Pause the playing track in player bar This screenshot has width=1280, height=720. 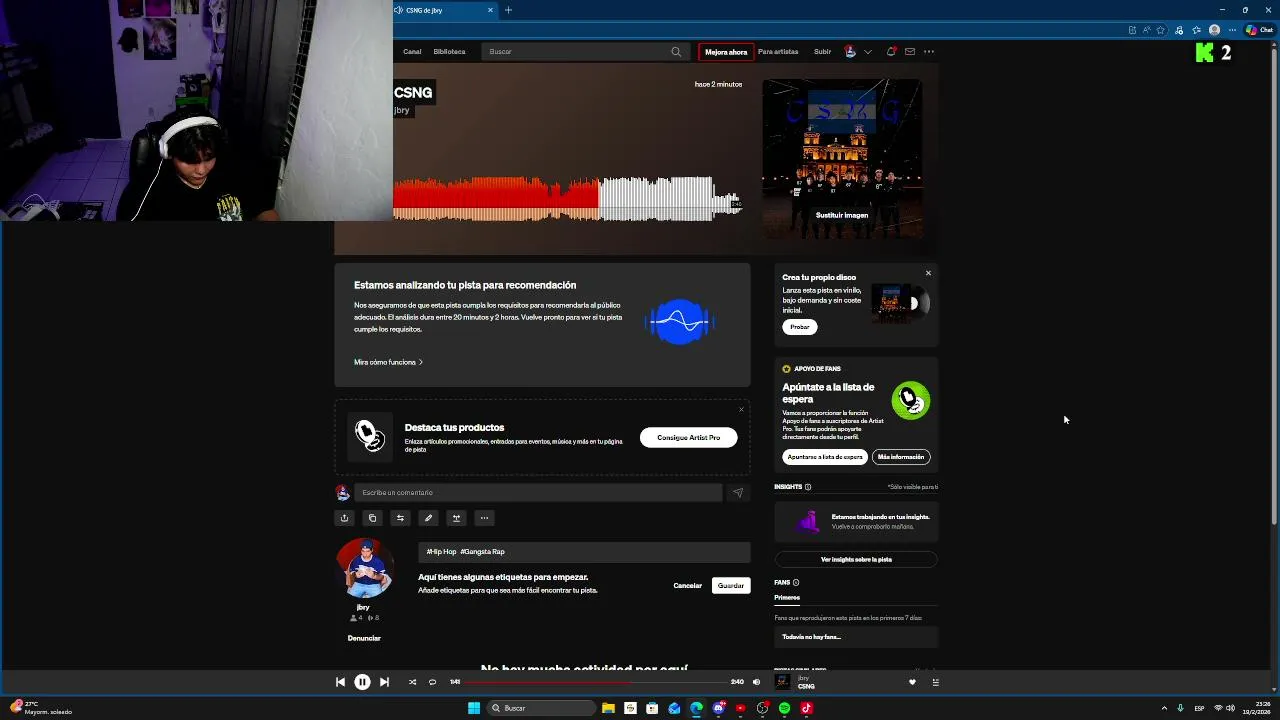(362, 682)
